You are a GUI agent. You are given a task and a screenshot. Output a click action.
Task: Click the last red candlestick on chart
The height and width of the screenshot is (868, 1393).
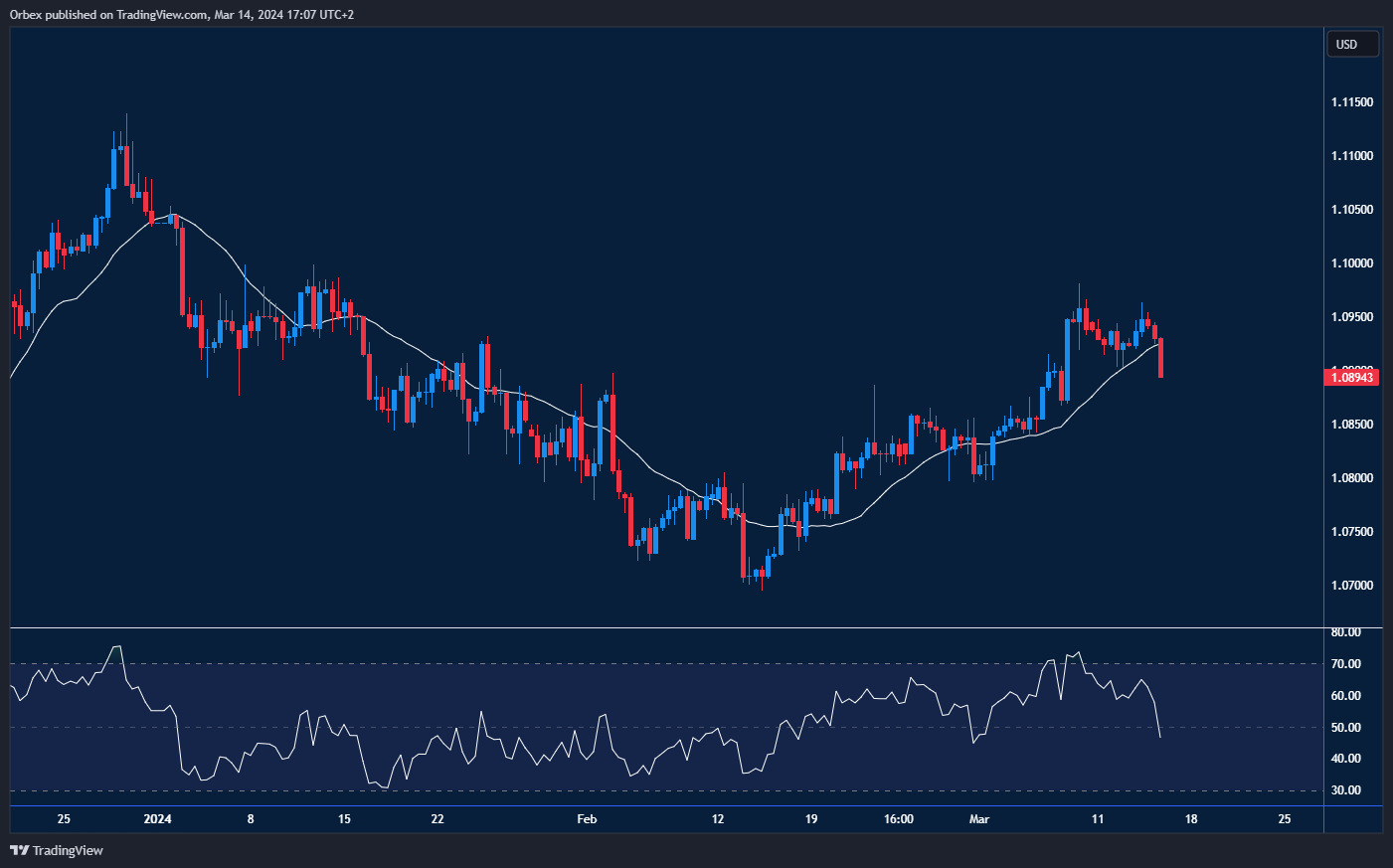pyautogui.click(x=1160, y=358)
